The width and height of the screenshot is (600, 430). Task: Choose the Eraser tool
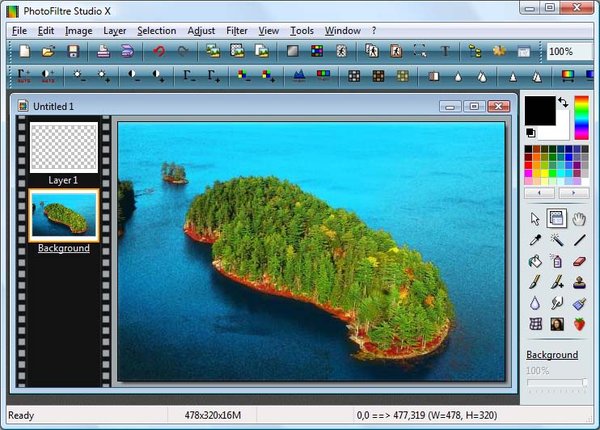tap(579, 261)
